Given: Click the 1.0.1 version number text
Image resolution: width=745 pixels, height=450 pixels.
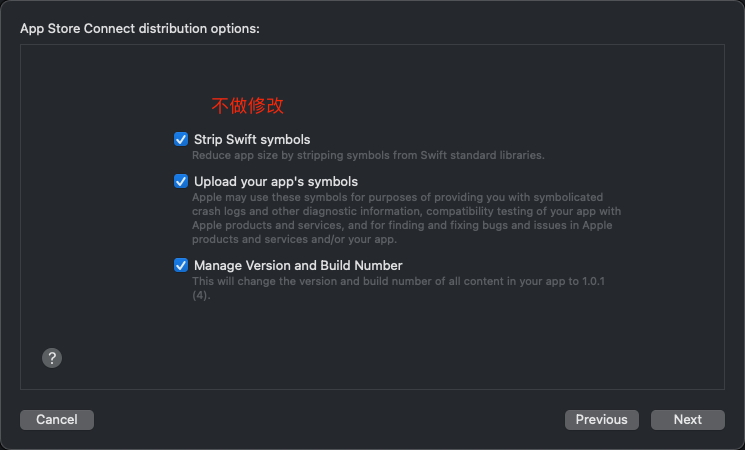Looking at the screenshot, I should [593, 281].
